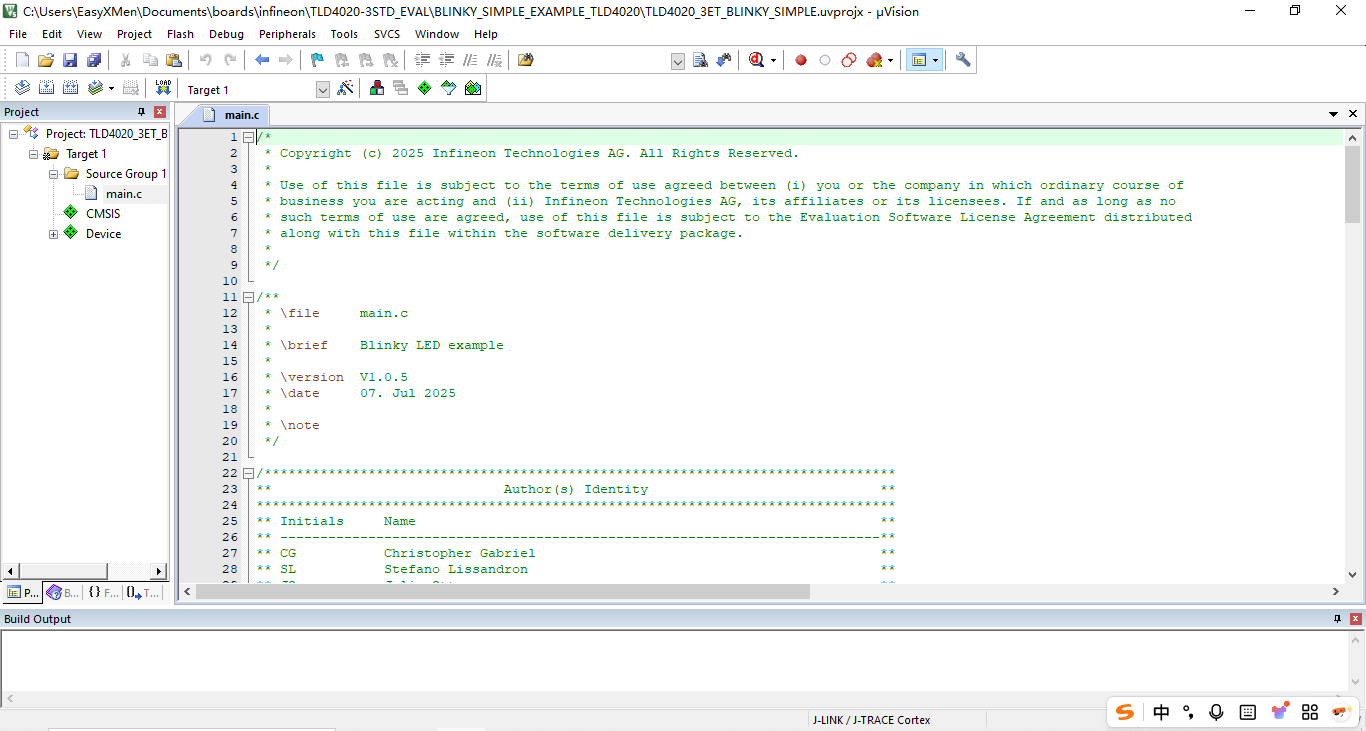Click the Disable all breakpoints icon
Screen dimensions: 1366x731
point(849,60)
